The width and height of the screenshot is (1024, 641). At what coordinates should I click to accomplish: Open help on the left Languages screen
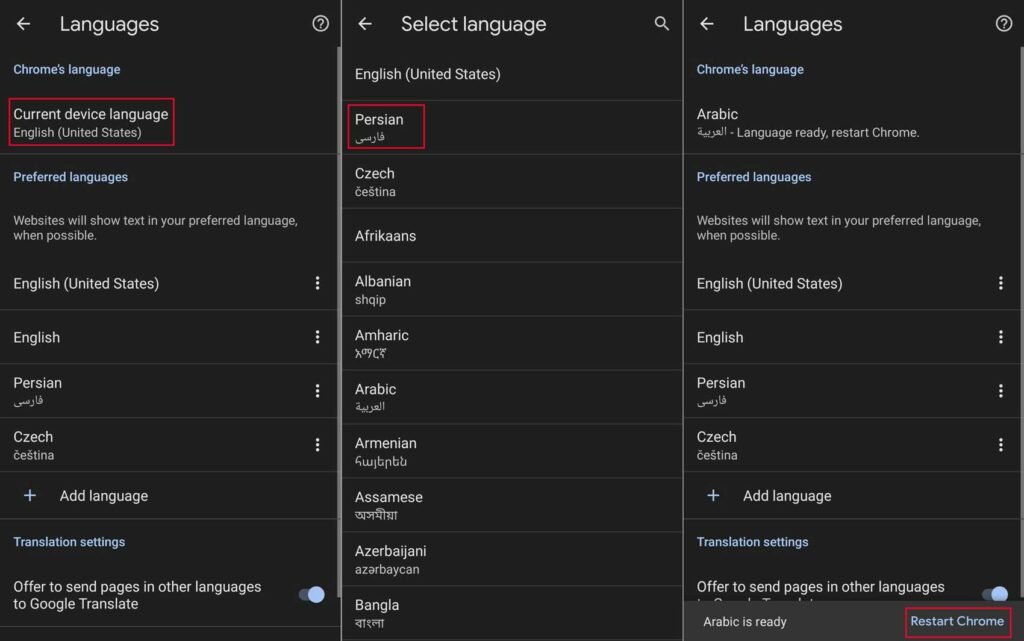(x=320, y=23)
